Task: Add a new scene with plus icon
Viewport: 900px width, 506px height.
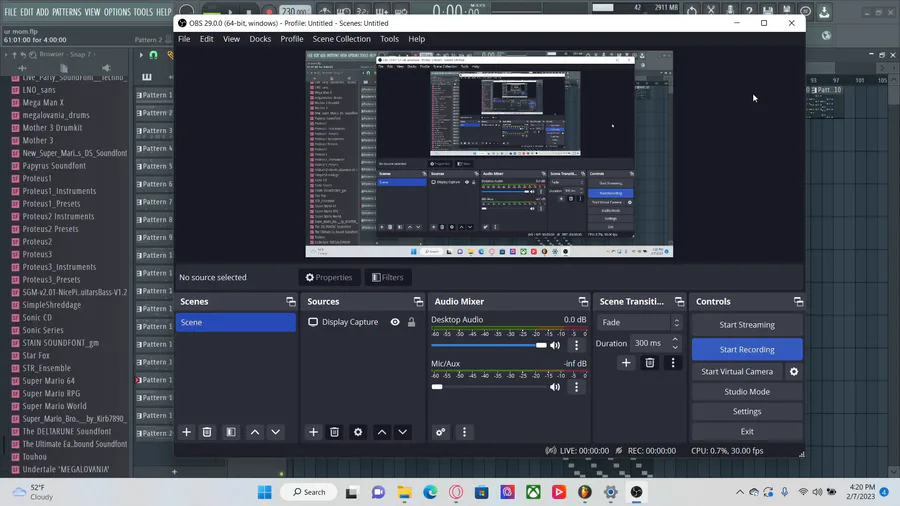Action: [x=187, y=432]
